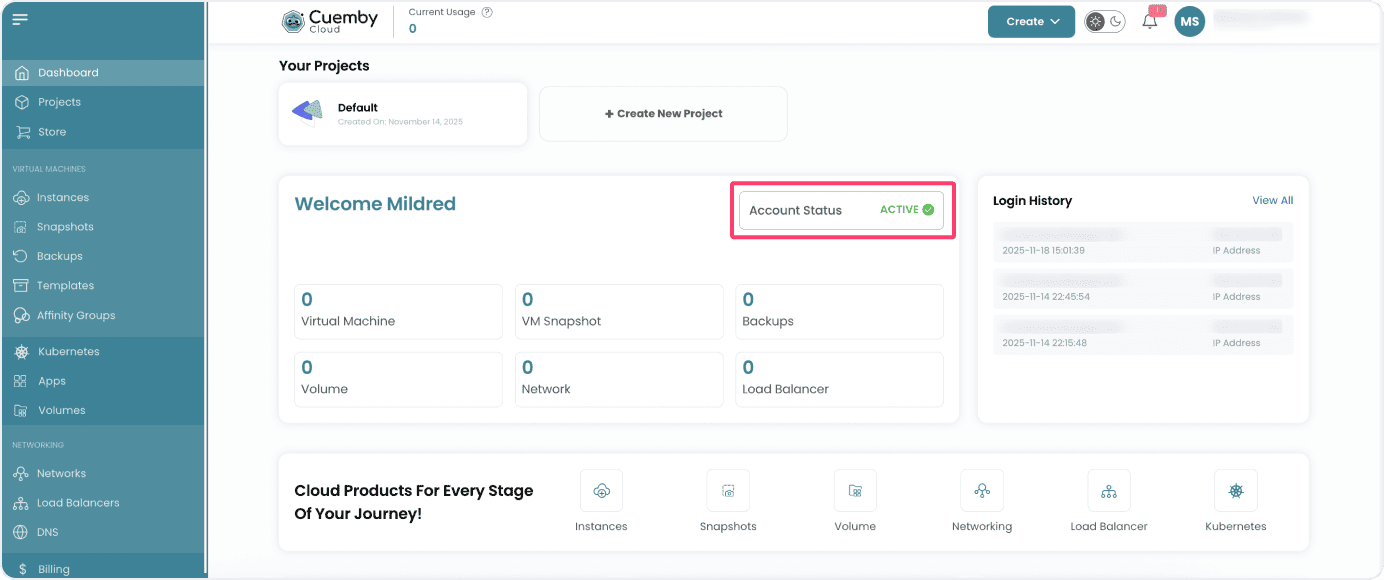Go to Projects in the sidebar
Screen dimensions: 1384x580
pos(59,102)
